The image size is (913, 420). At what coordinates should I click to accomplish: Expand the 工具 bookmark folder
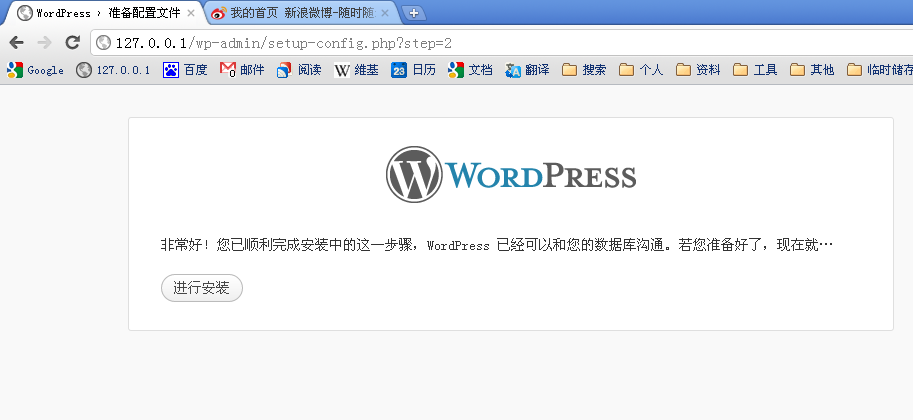coord(755,70)
